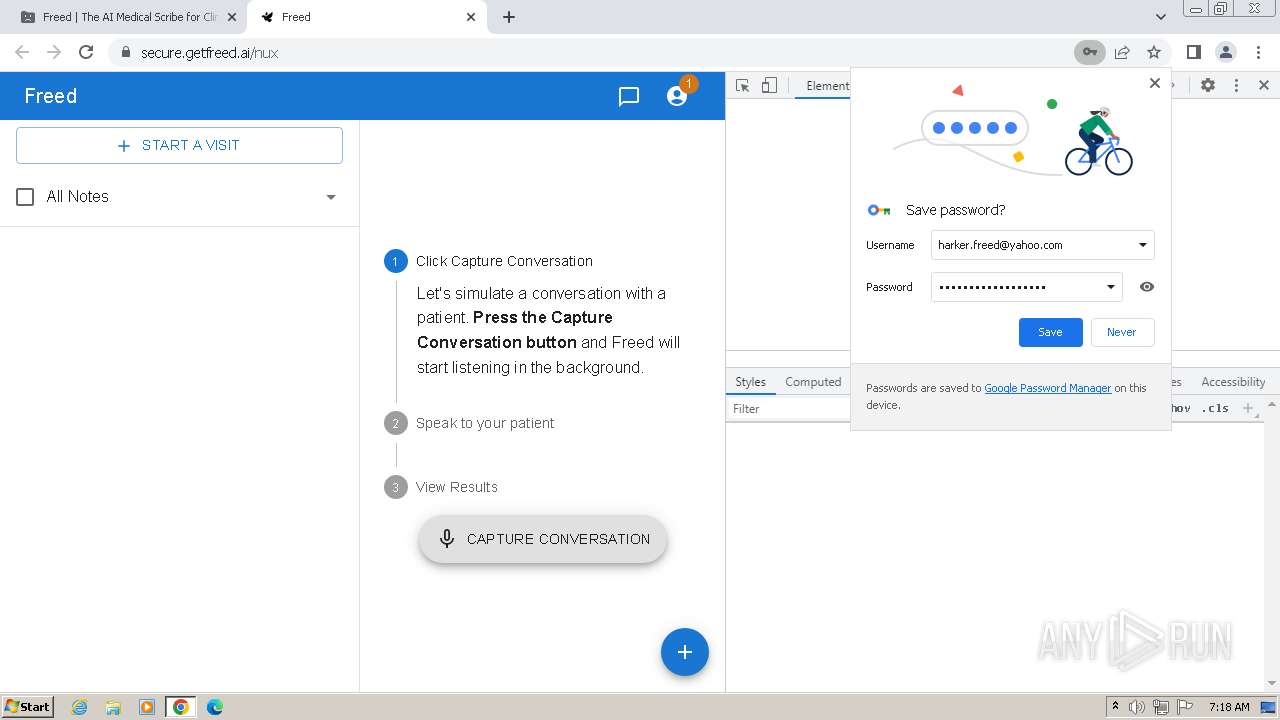The image size is (1280, 720).
Task: Click the Freed logo text in header
Action: tap(51, 96)
